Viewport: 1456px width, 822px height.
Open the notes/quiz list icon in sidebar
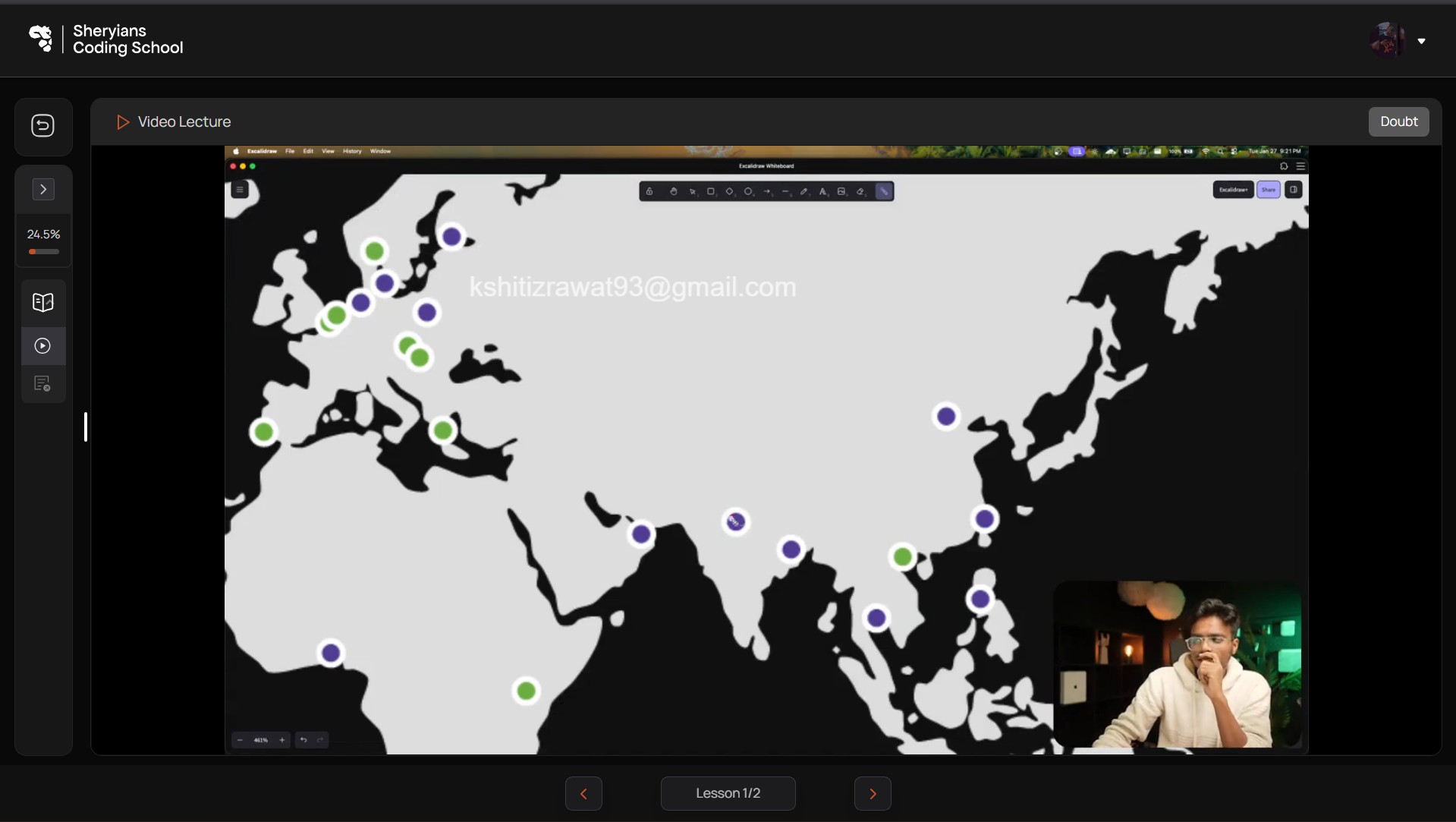43,383
